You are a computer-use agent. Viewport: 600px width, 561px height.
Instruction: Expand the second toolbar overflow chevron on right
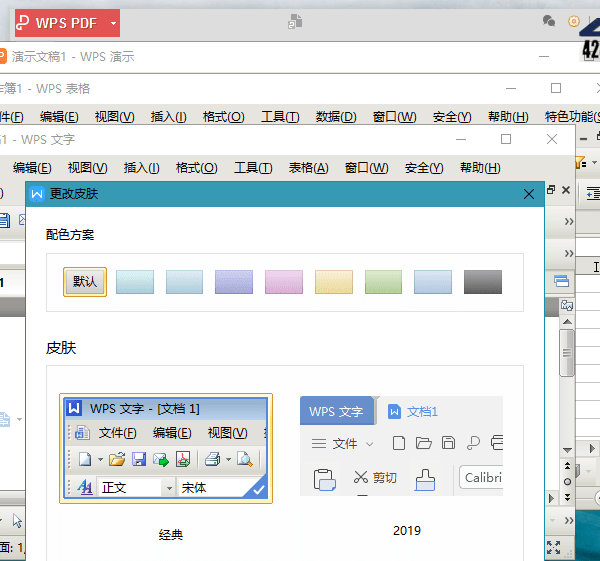(569, 250)
